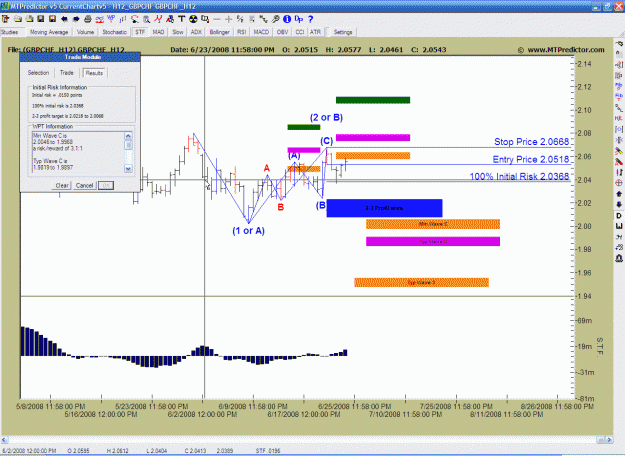
Task: Click the '(1 or A)' wave label
Action: (x=248, y=230)
